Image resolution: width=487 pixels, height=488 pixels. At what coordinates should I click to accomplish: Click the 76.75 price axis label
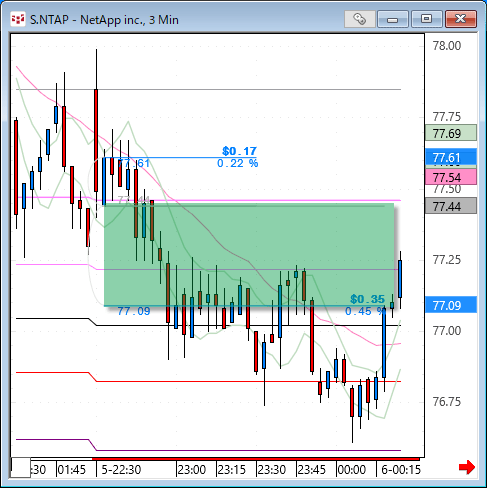click(447, 402)
